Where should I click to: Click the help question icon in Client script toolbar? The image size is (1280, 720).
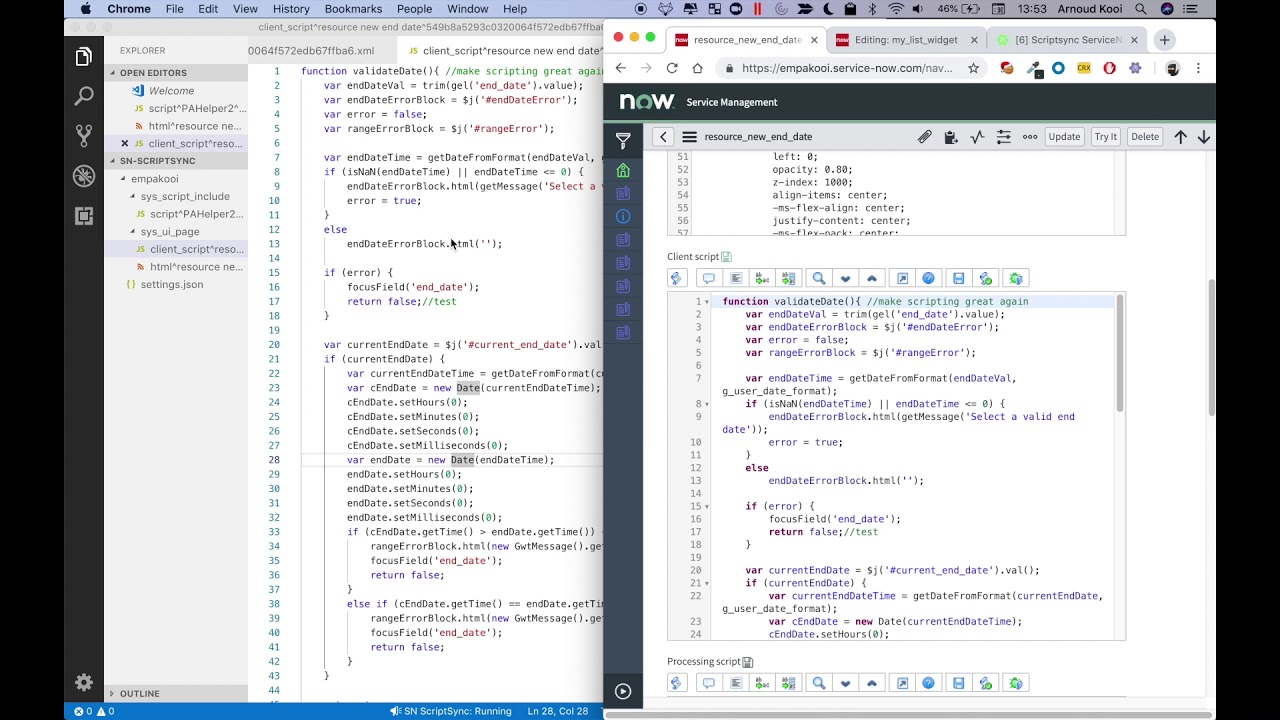coord(928,278)
